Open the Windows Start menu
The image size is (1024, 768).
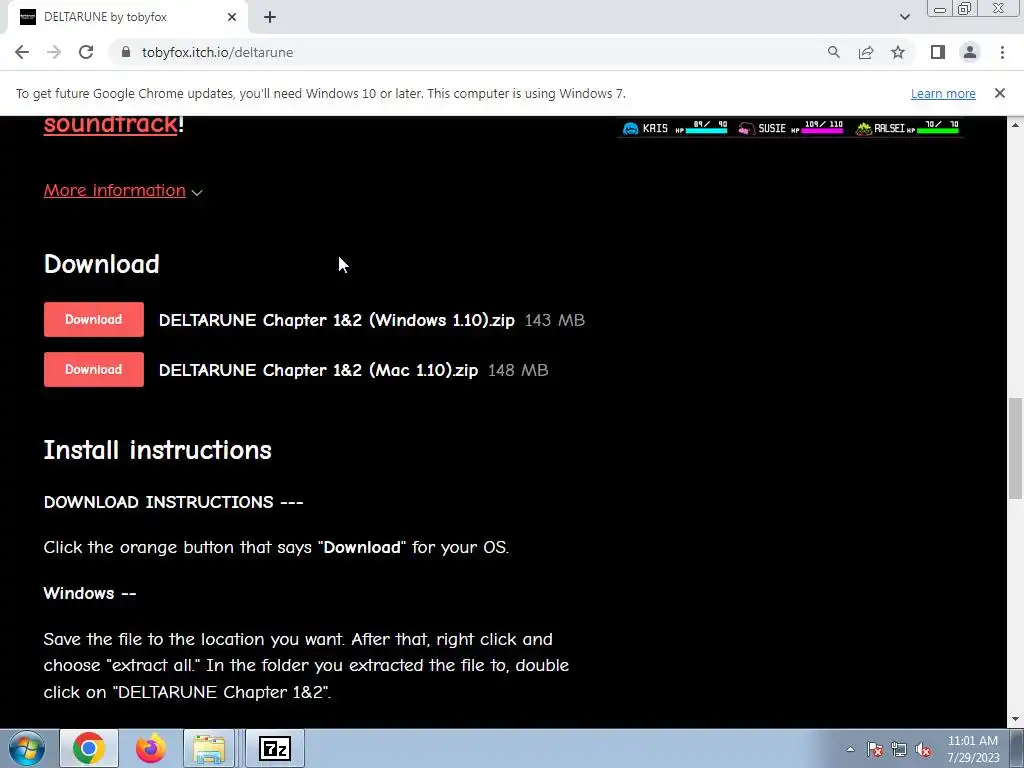tap(27, 748)
